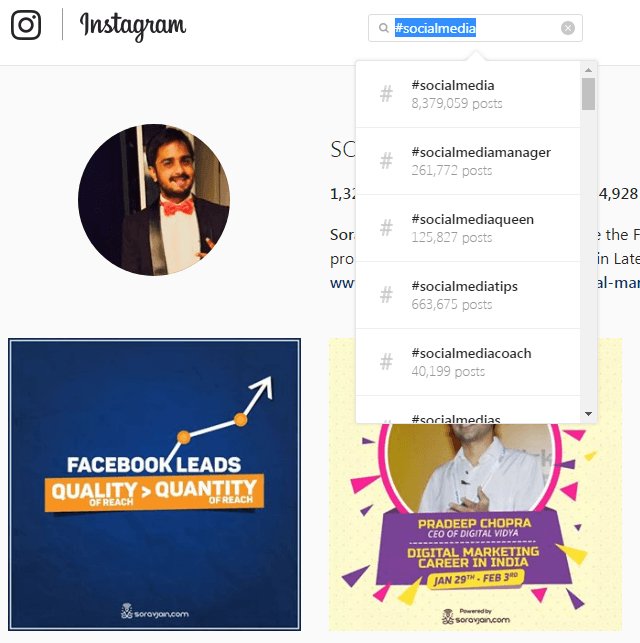Open the #socialmediaqueen hashtag result
Viewport: 640px width, 643px height.
click(468, 228)
